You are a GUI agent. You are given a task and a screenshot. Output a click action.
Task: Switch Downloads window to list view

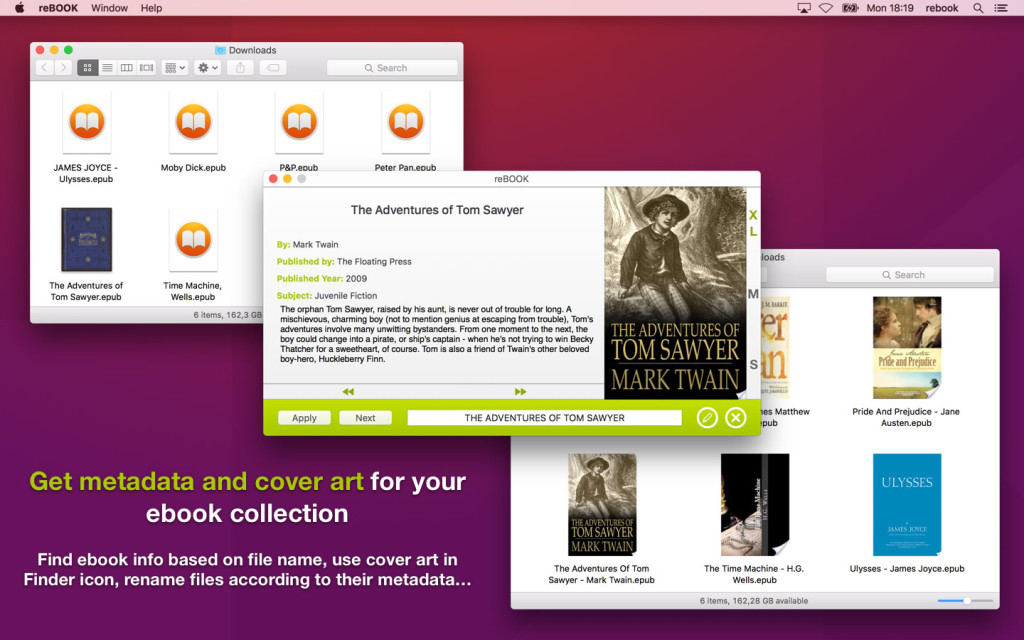pyautogui.click(x=107, y=67)
